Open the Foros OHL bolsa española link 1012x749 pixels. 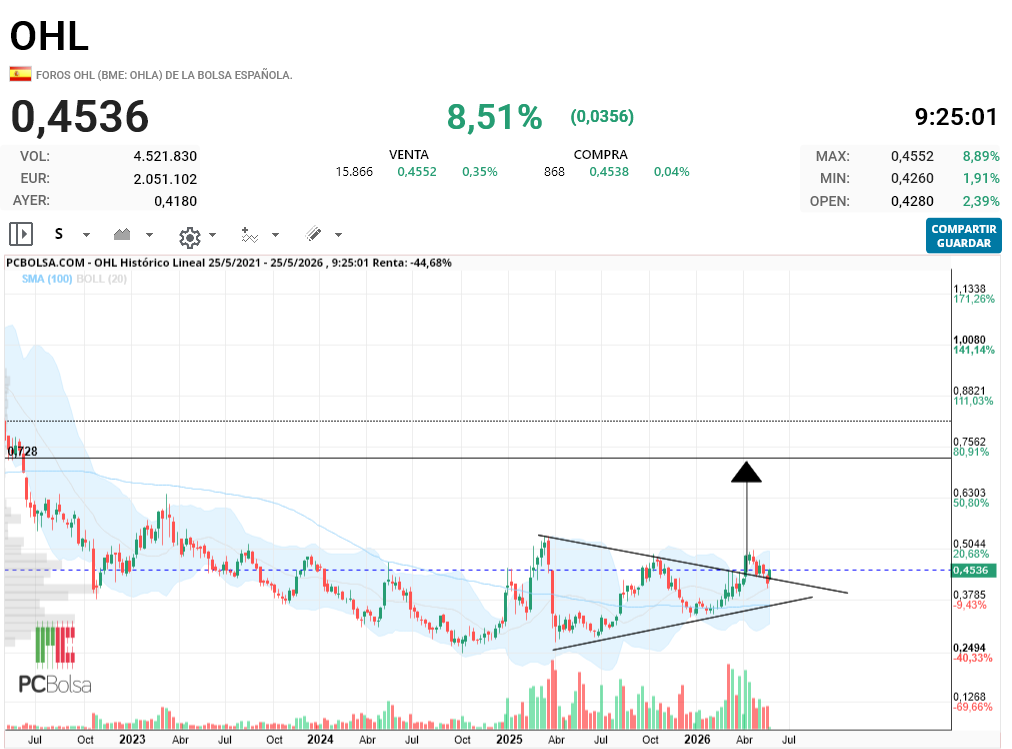[x=164, y=75]
